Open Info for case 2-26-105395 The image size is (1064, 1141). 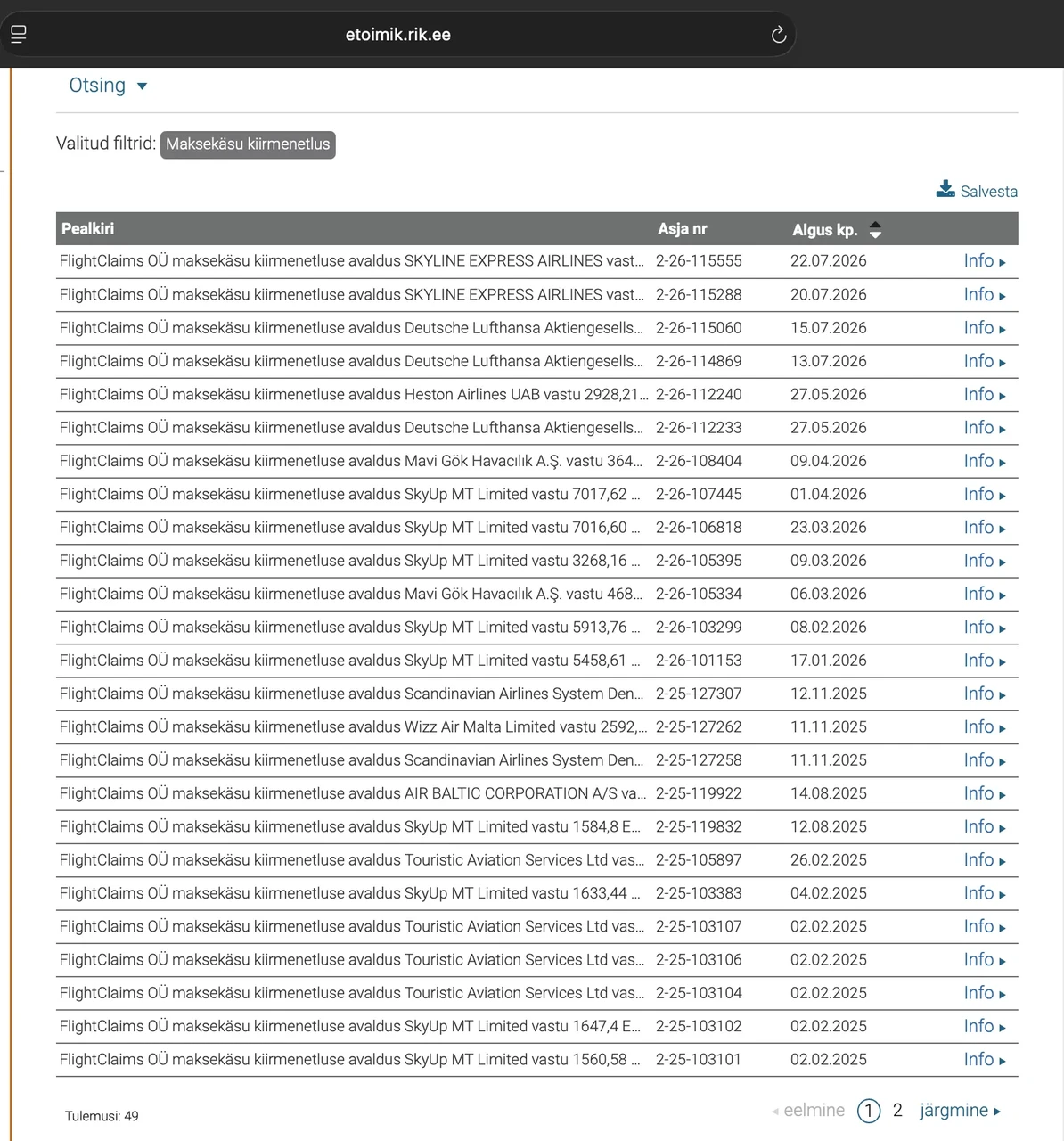[984, 561]
